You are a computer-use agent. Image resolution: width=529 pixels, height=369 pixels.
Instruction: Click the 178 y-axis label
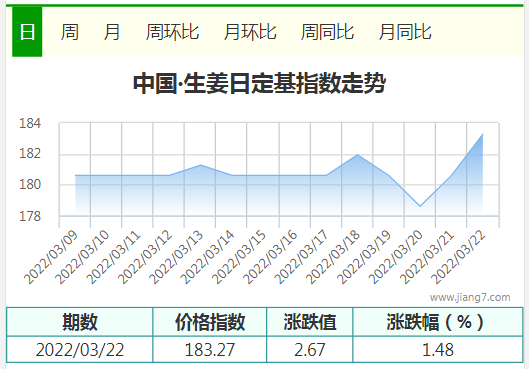(30, 216)
